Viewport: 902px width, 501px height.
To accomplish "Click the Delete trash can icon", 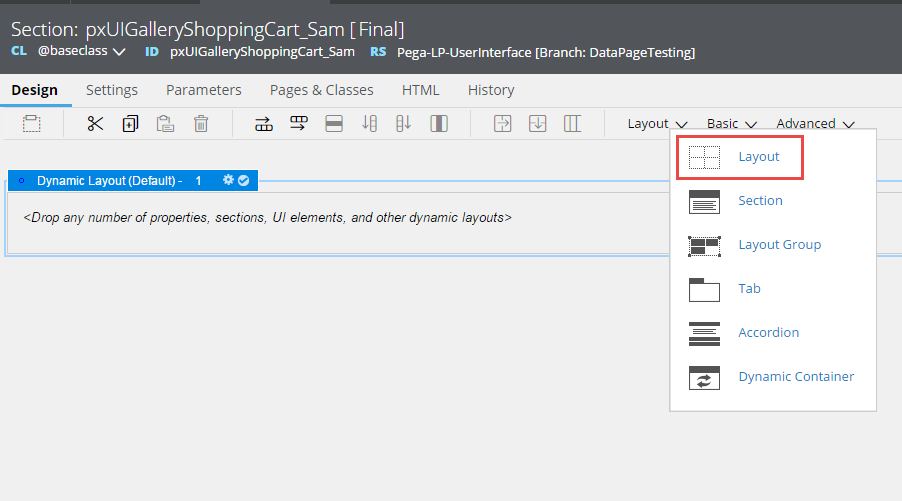I will (201, 124).
